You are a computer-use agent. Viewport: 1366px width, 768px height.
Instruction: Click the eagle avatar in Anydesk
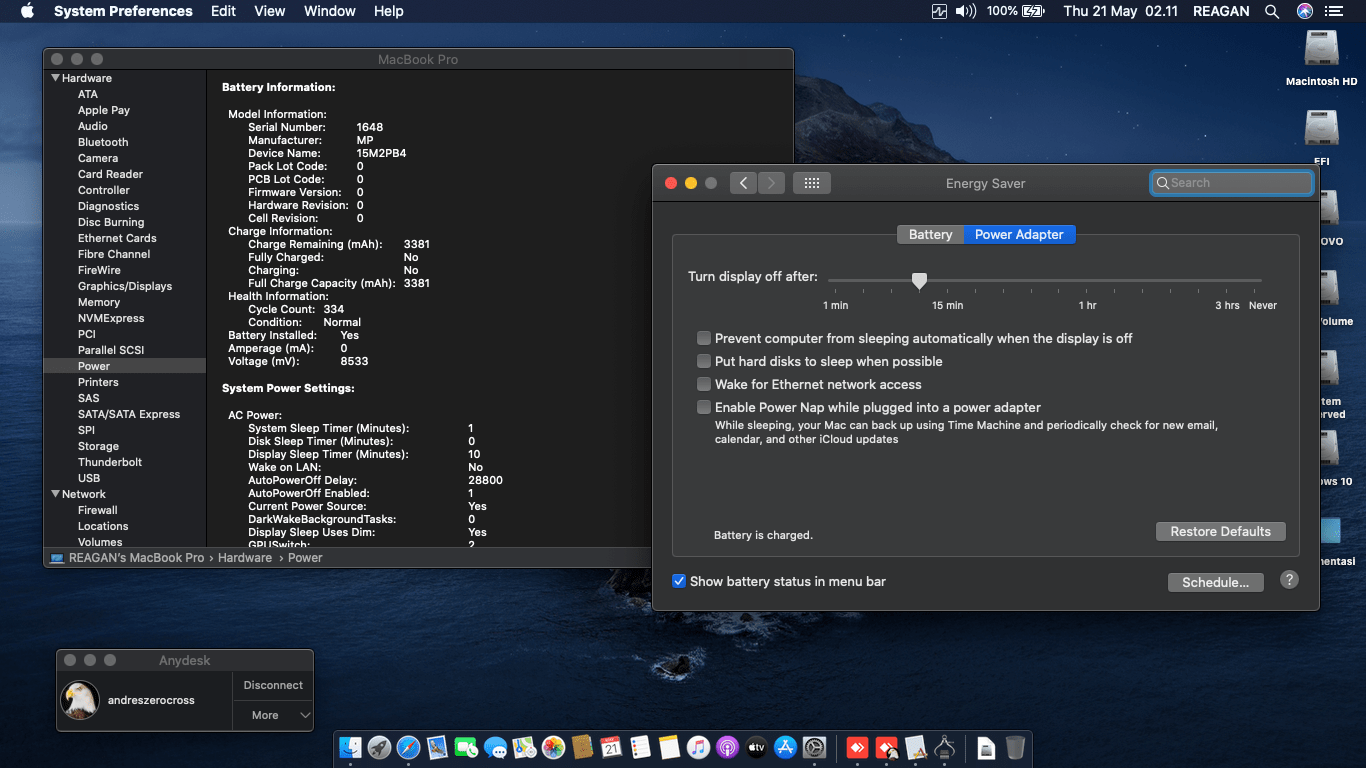80,700
